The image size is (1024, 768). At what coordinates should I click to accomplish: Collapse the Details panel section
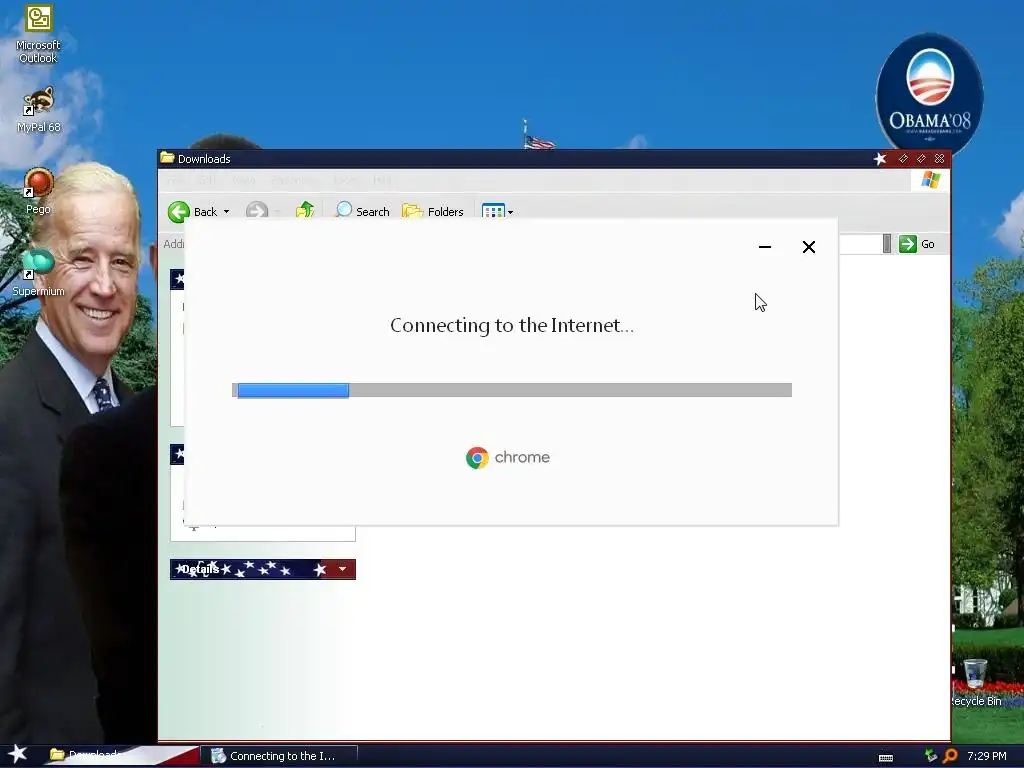tap(342, 569)
